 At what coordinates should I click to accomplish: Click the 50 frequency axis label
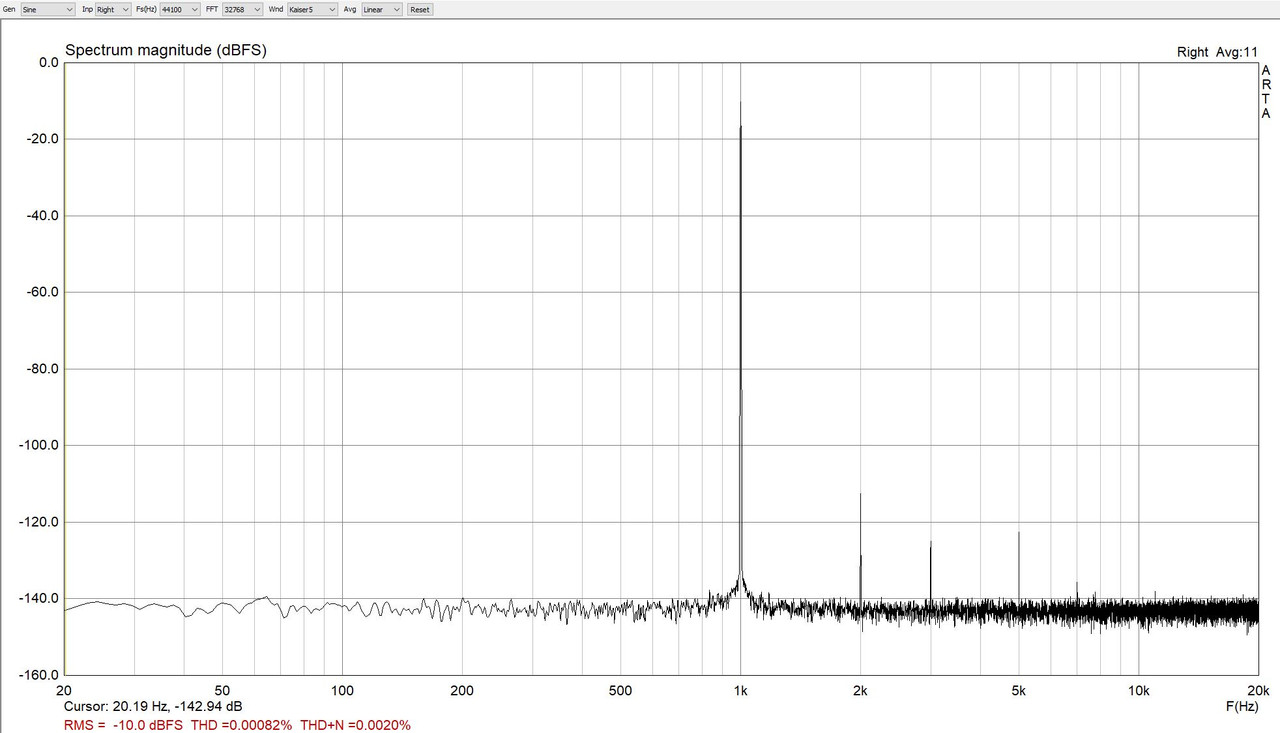click(x=222, y=690)
